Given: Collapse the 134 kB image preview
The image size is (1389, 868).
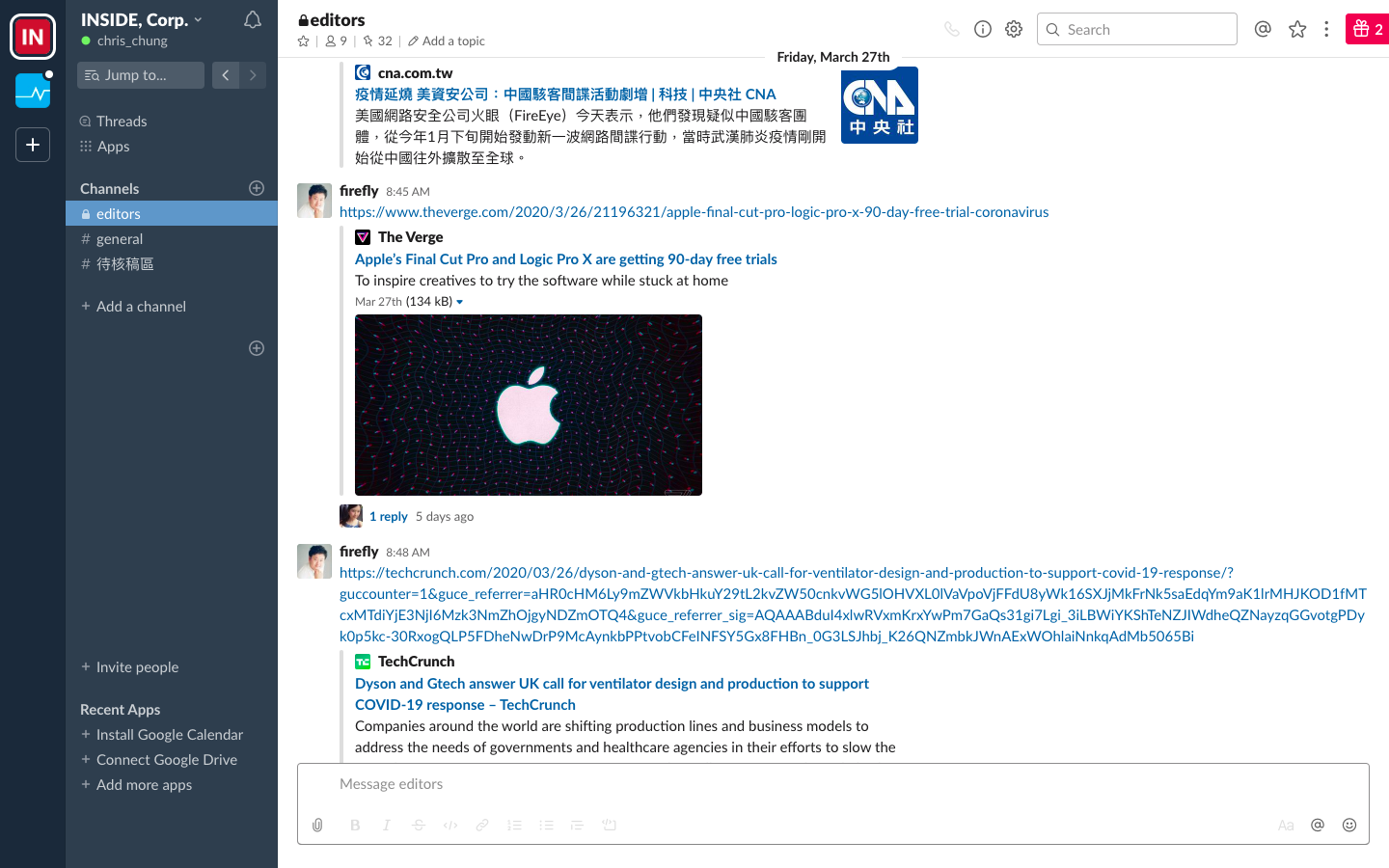Looking at the screenshot, I should [x=460, y=302].
